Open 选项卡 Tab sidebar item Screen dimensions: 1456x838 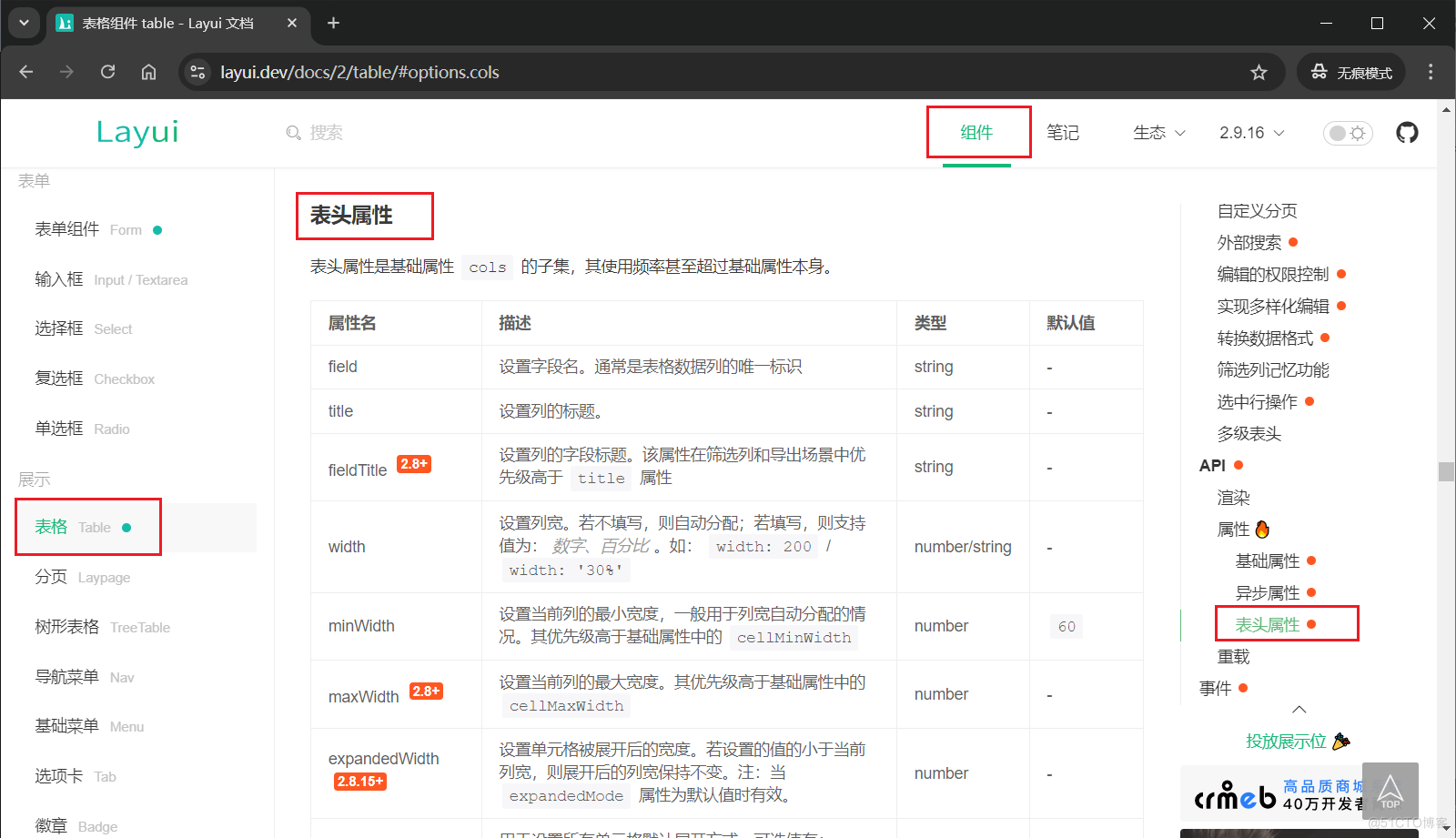tap(76, 776)
